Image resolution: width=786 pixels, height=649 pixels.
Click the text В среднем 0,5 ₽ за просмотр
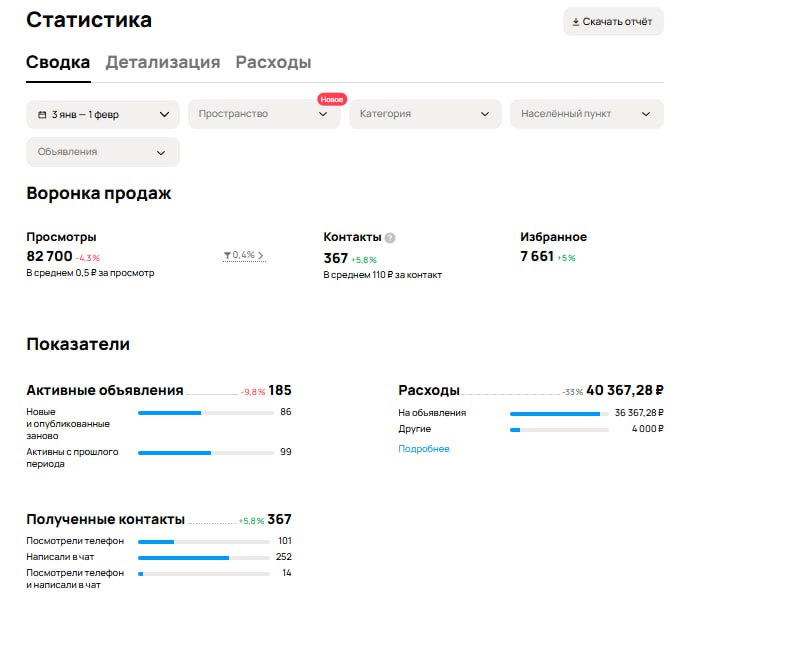(90, 273)
